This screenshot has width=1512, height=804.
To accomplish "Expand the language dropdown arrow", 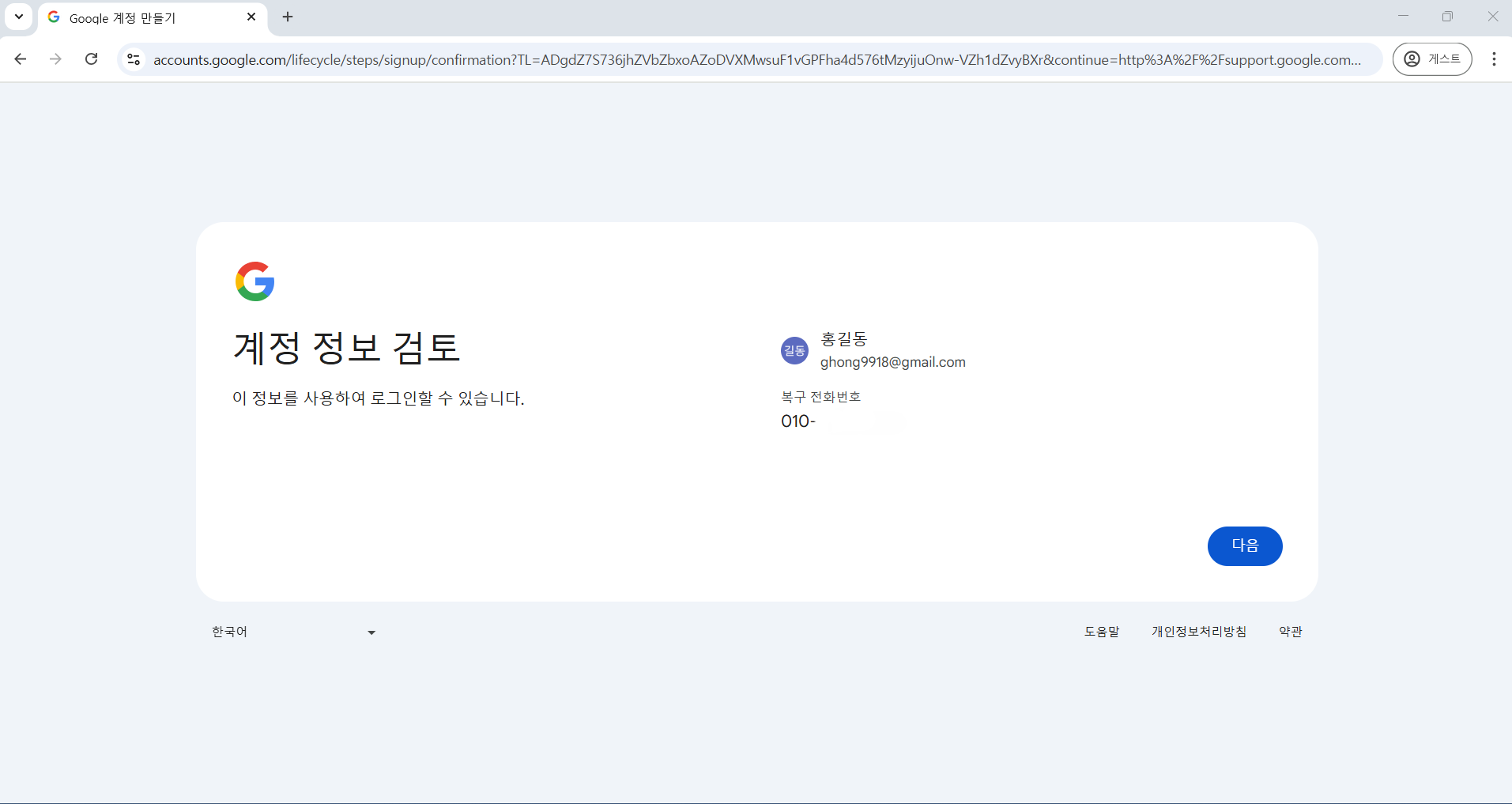I will click(370, 632).
